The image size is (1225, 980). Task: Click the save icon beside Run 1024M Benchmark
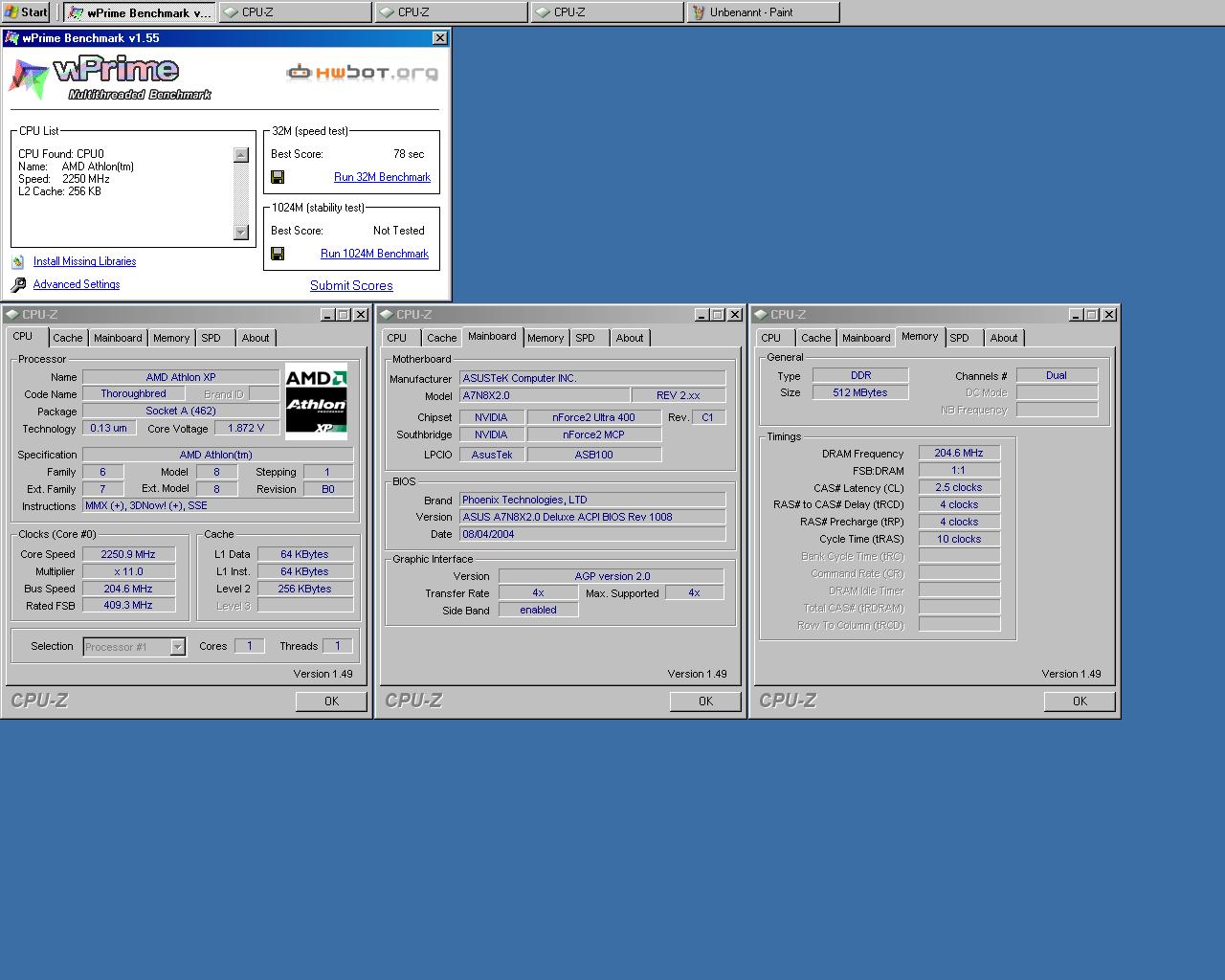coord(278,254)
